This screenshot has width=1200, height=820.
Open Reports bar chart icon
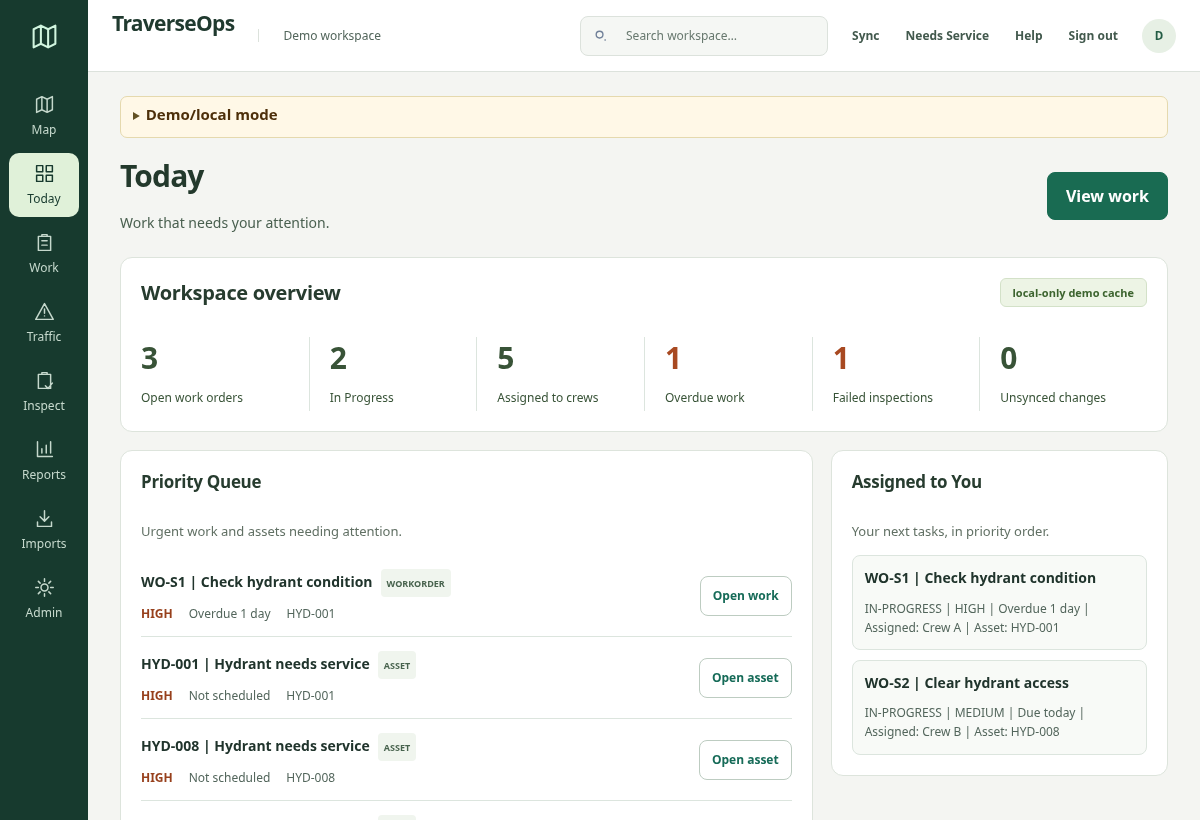pyautogui.click(x=44, y=449)
